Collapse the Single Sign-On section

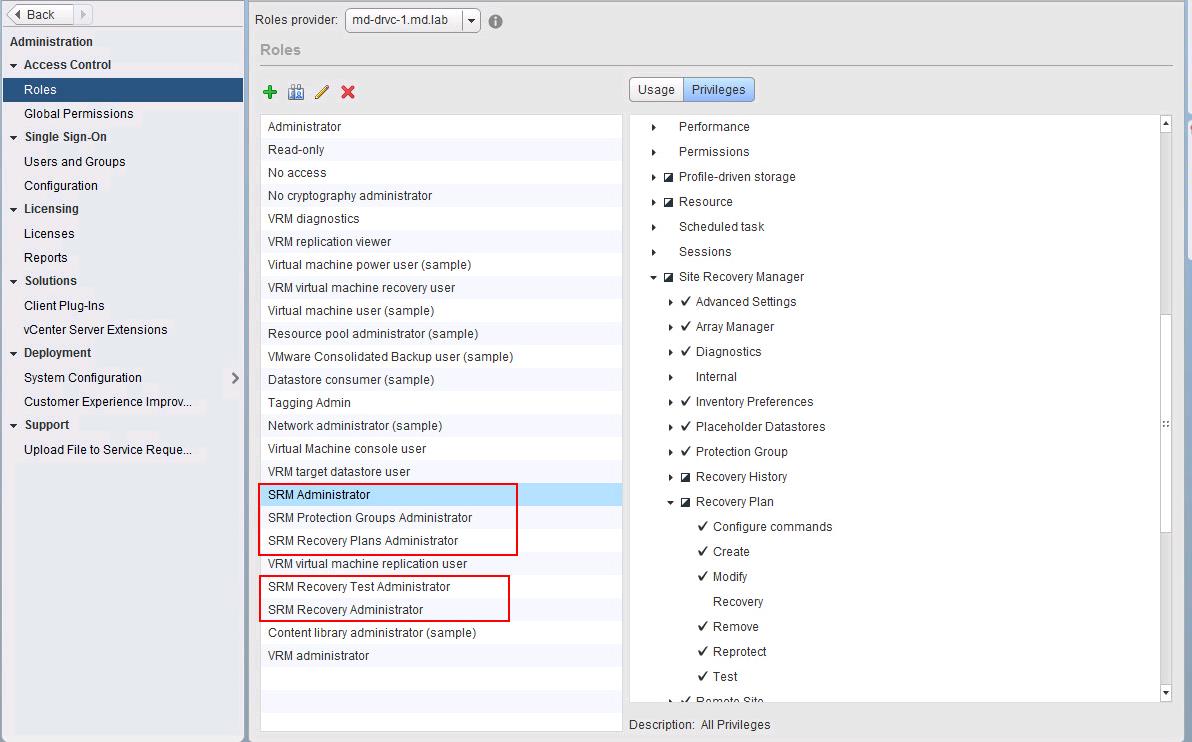[14, 138]
